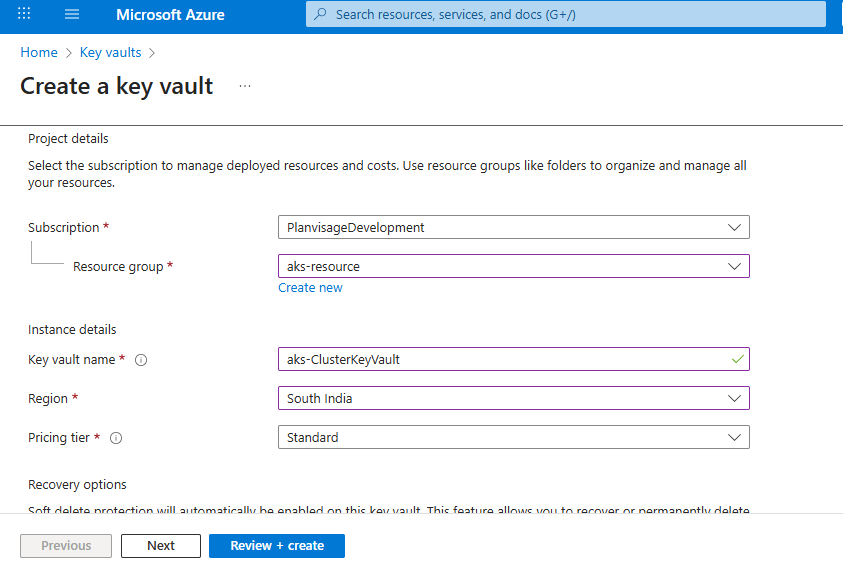Show info tooltip for Key vault name
843x574 pixels.
pos(141,360)
